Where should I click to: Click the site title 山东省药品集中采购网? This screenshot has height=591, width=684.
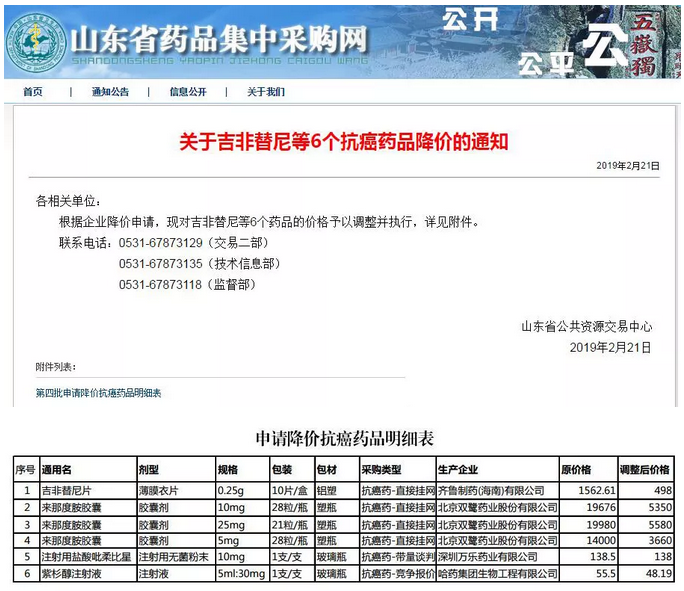click(219, 39)
